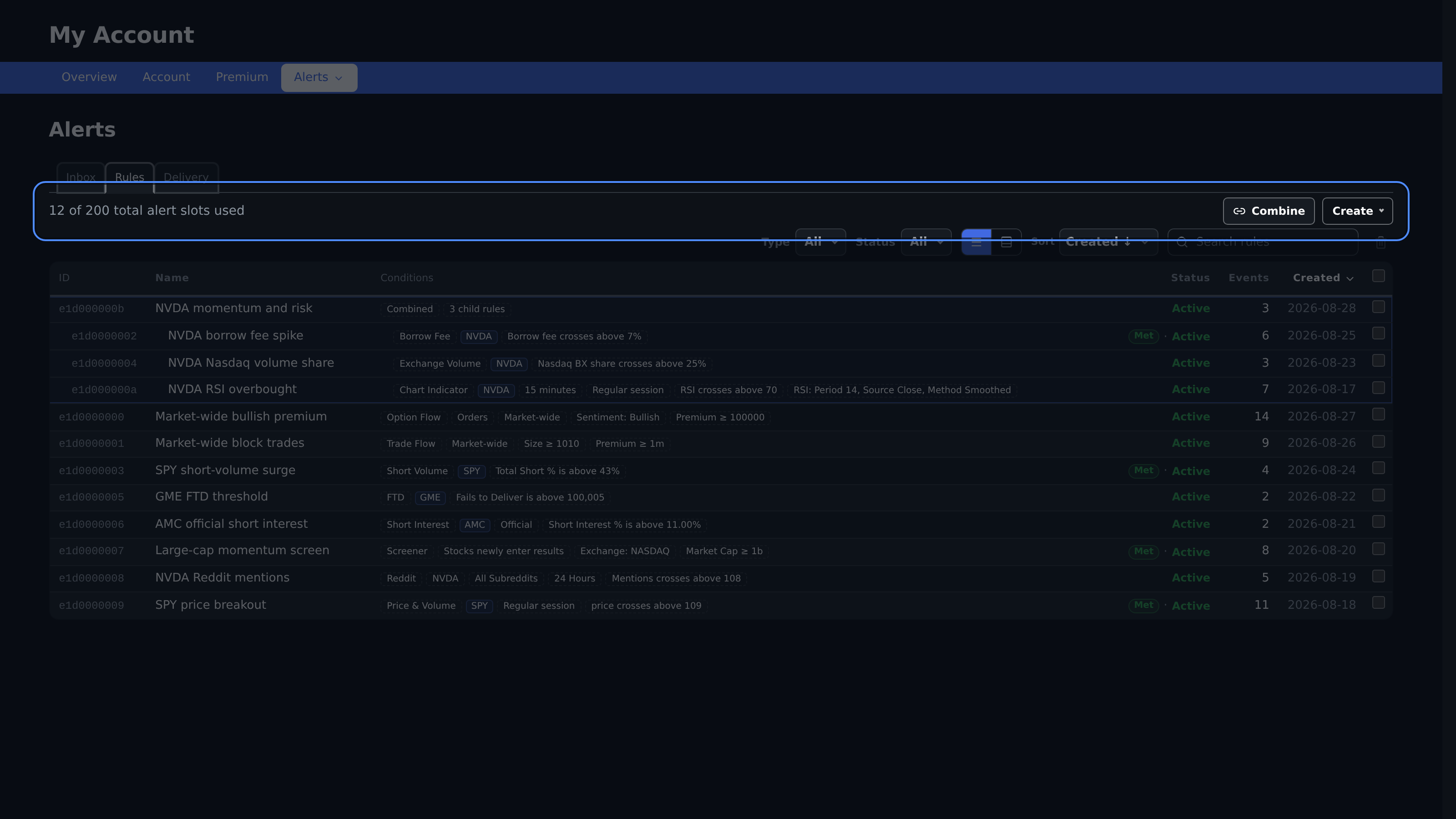Open the Create dropdown button
The height and width of the screenshot is (819, 1456).
click(1357, 211)
